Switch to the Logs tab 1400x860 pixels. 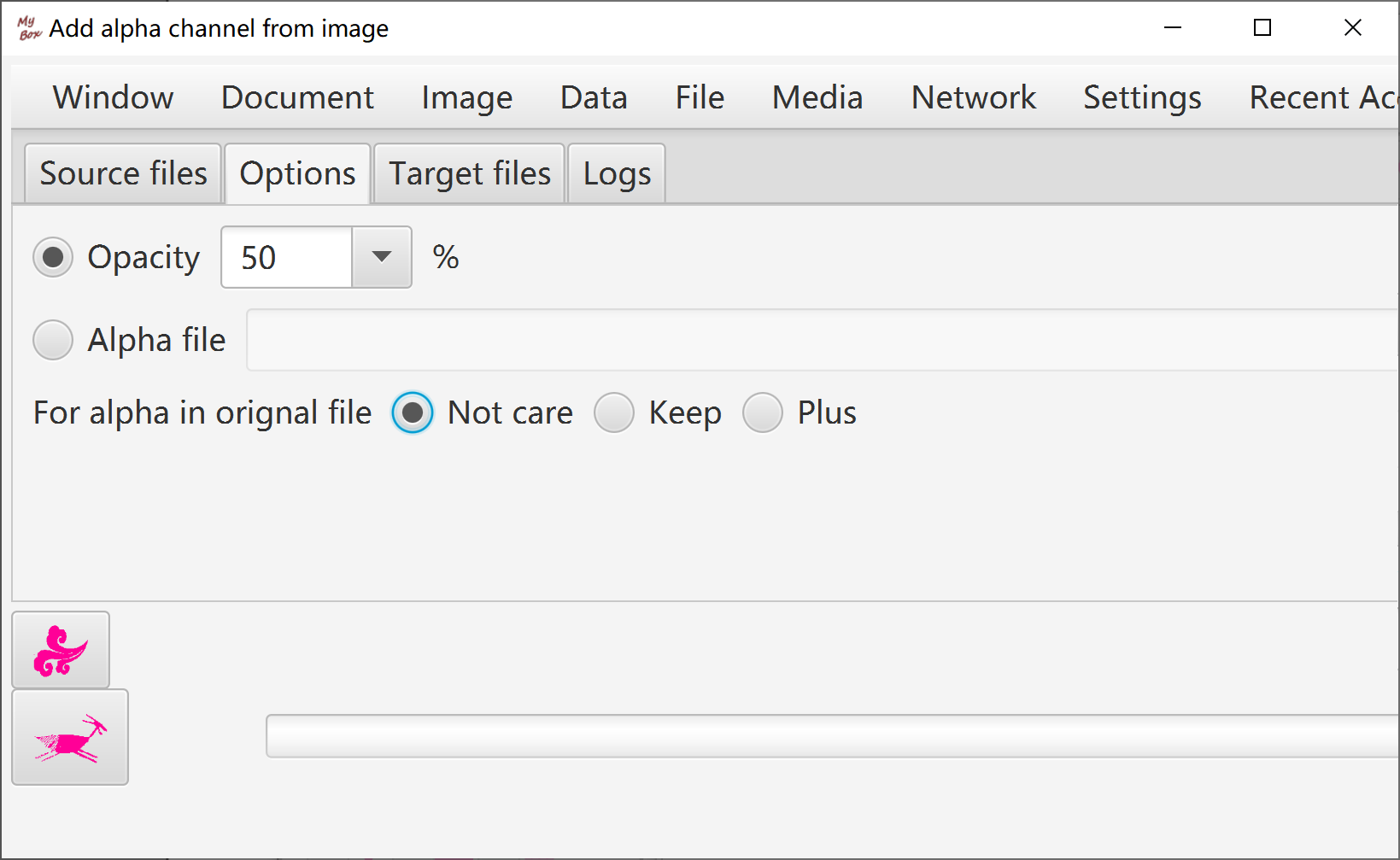(x=617, y=173)
